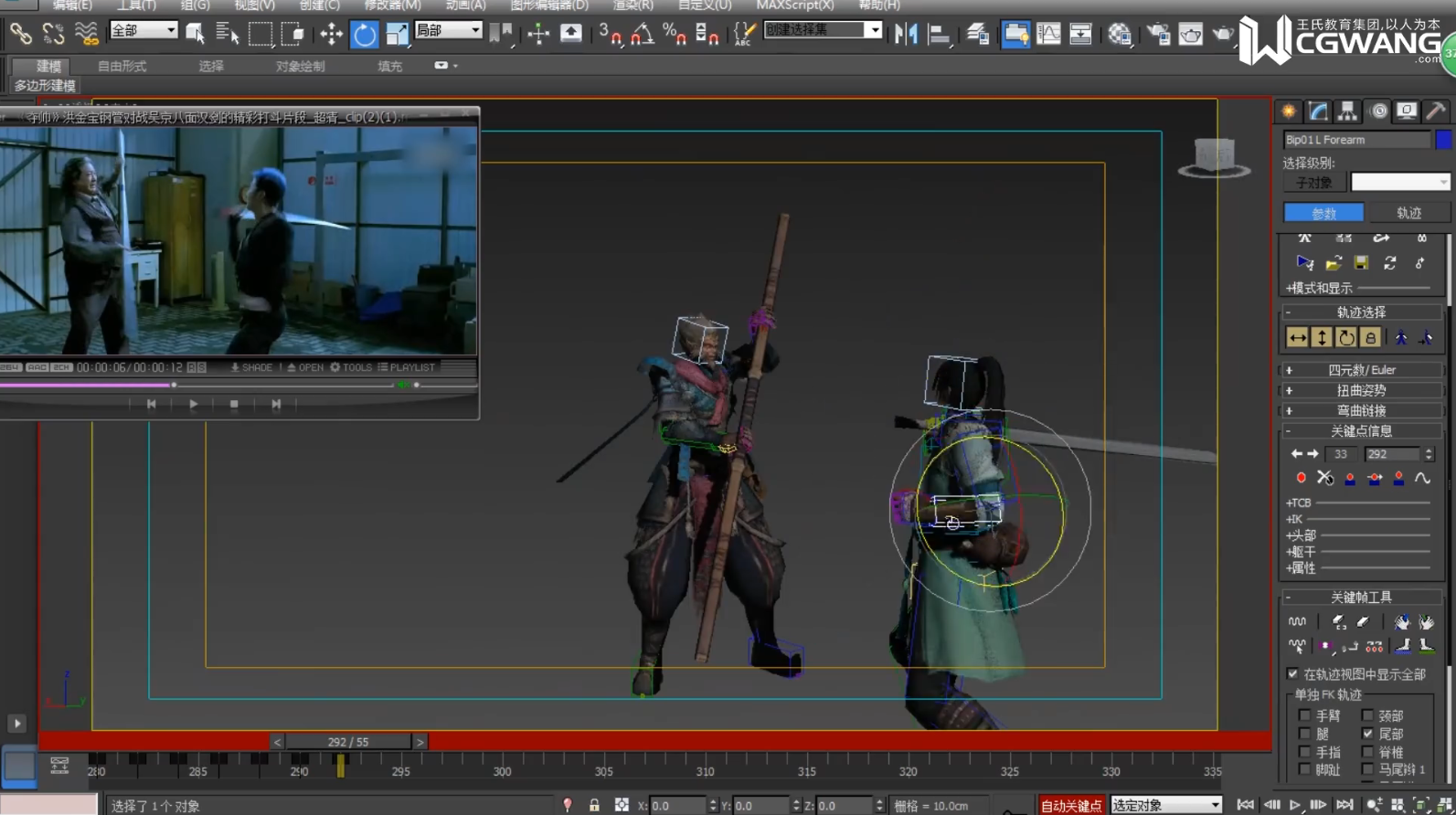
Task: Open the 动画(A) menu
Action: pos(466,5)
